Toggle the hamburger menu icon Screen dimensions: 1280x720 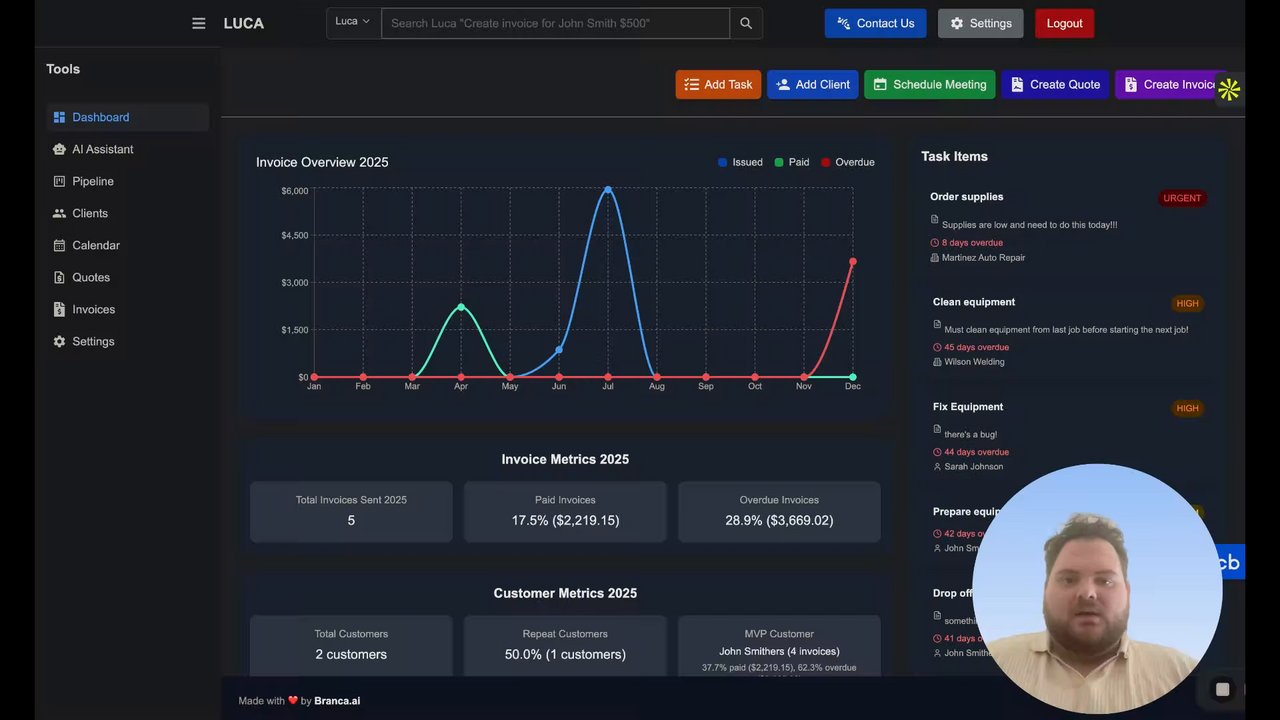tap(198, 23)
